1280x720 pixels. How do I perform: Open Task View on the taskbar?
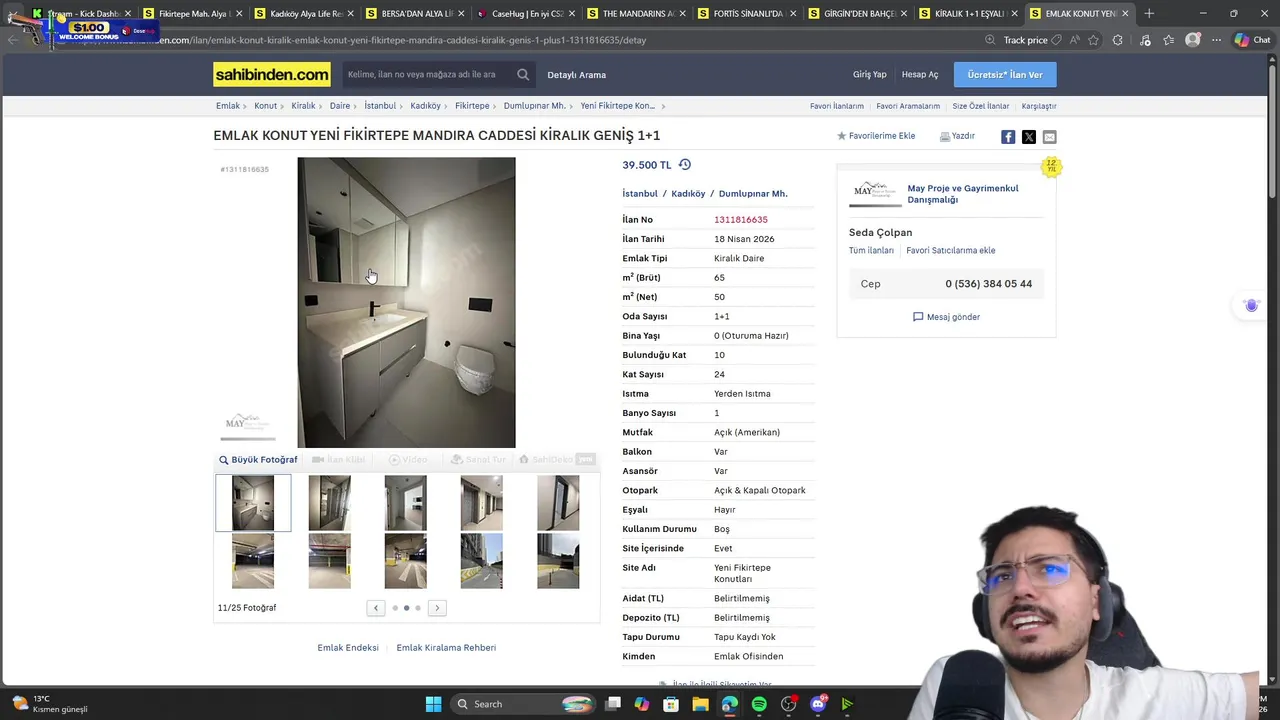coord(613,704)
